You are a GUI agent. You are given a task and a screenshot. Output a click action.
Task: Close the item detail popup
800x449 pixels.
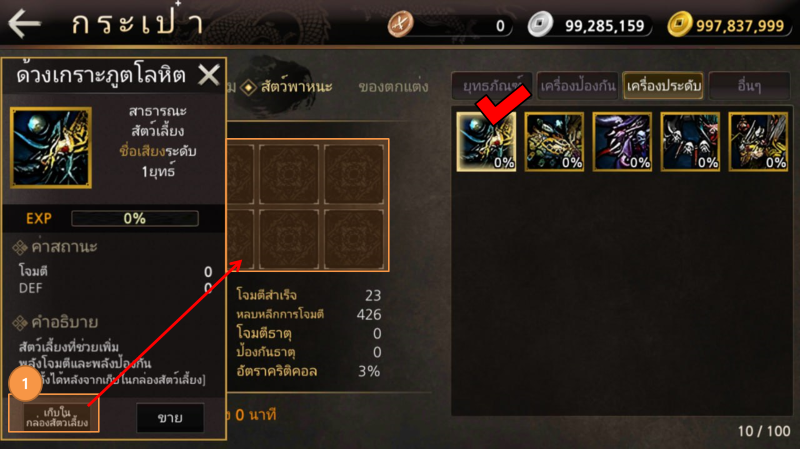[x=209, y=76]
